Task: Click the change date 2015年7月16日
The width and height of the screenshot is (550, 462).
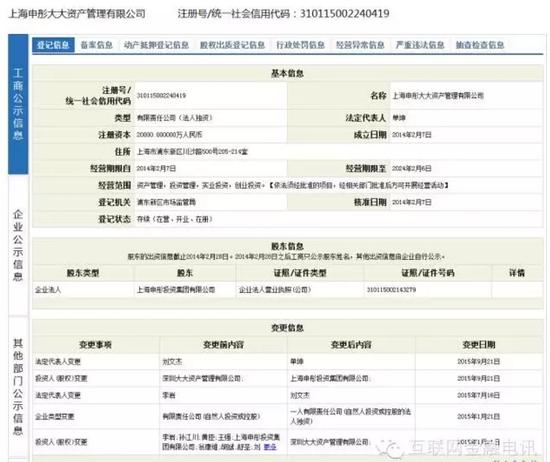Action: tap(478, 395)
